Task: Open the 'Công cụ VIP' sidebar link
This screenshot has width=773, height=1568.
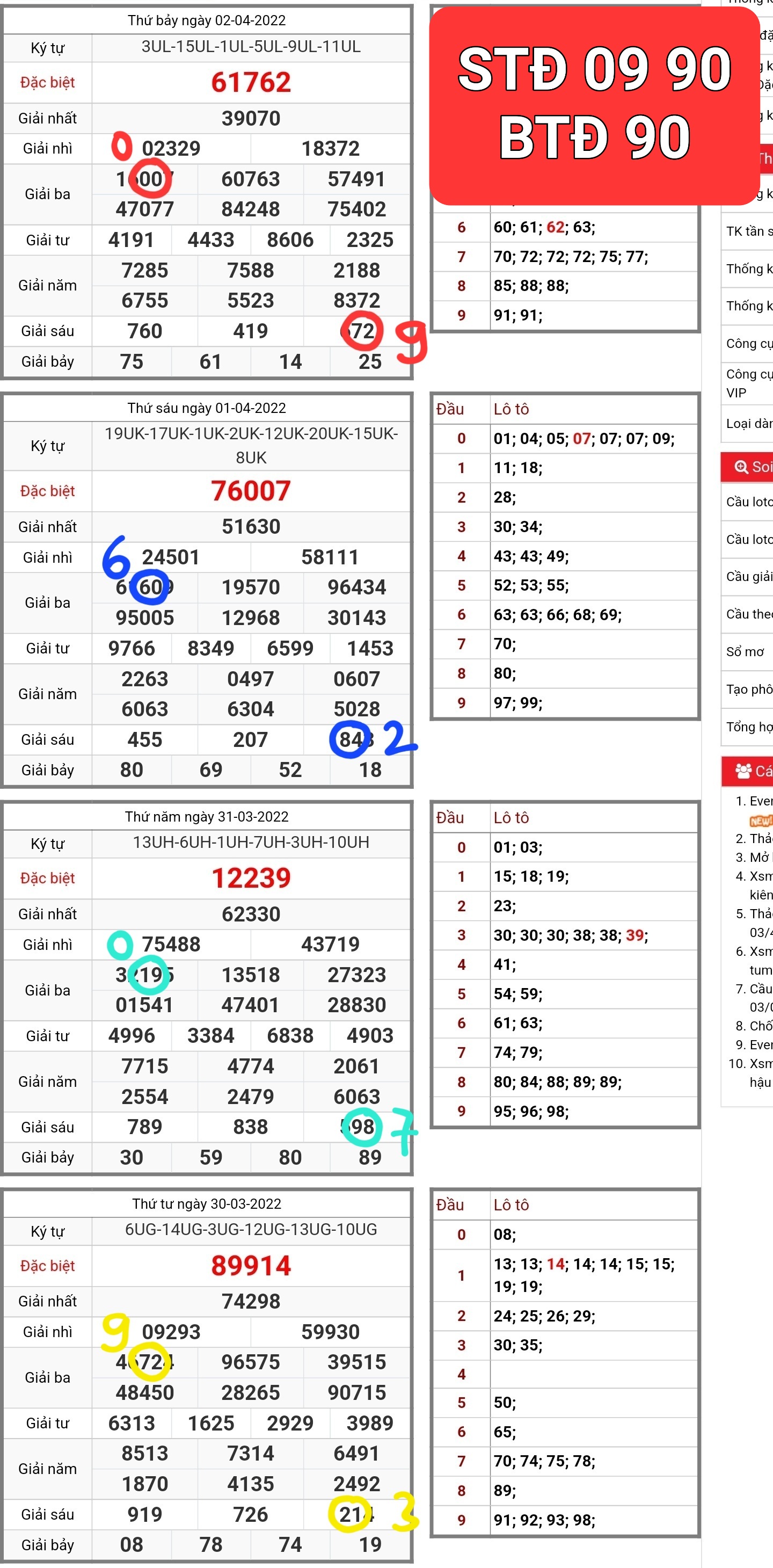Action: pyautogui.click(x=749, y=383)
